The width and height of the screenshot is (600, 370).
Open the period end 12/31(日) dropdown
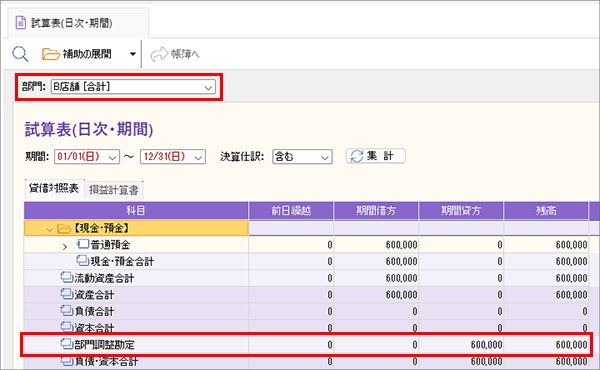point(173,157)
